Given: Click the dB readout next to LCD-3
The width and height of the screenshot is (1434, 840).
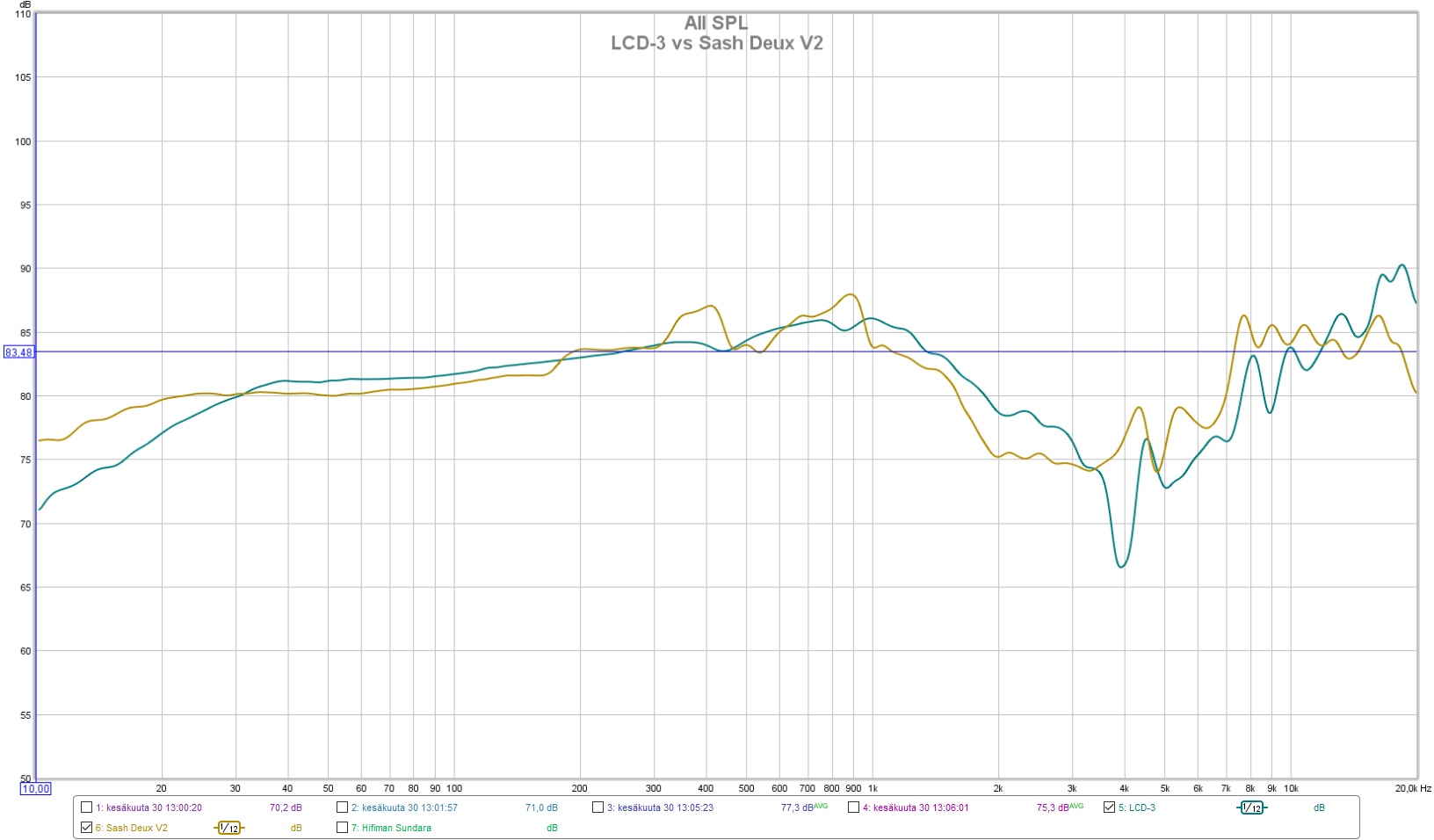Looking at the screenshot, I should (x=1319, y=807).
